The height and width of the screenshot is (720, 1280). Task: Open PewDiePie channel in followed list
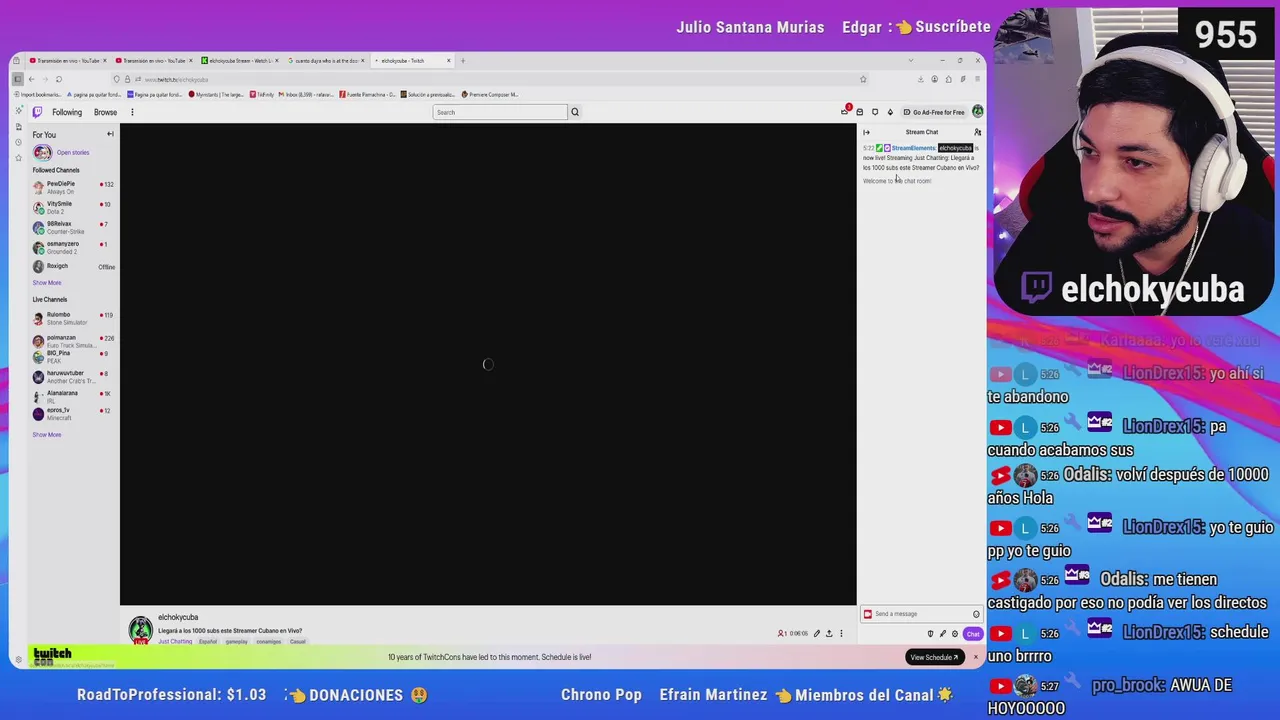(x=73, y=187)
